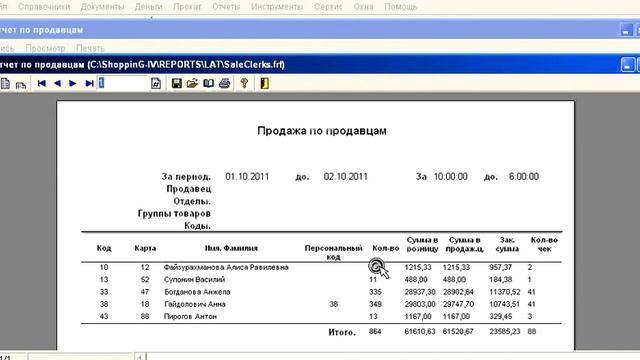Select seller Файзурахманова Алиса Равилевна
Viewport: 640px width, 360px height.
[x=226, y=267]
